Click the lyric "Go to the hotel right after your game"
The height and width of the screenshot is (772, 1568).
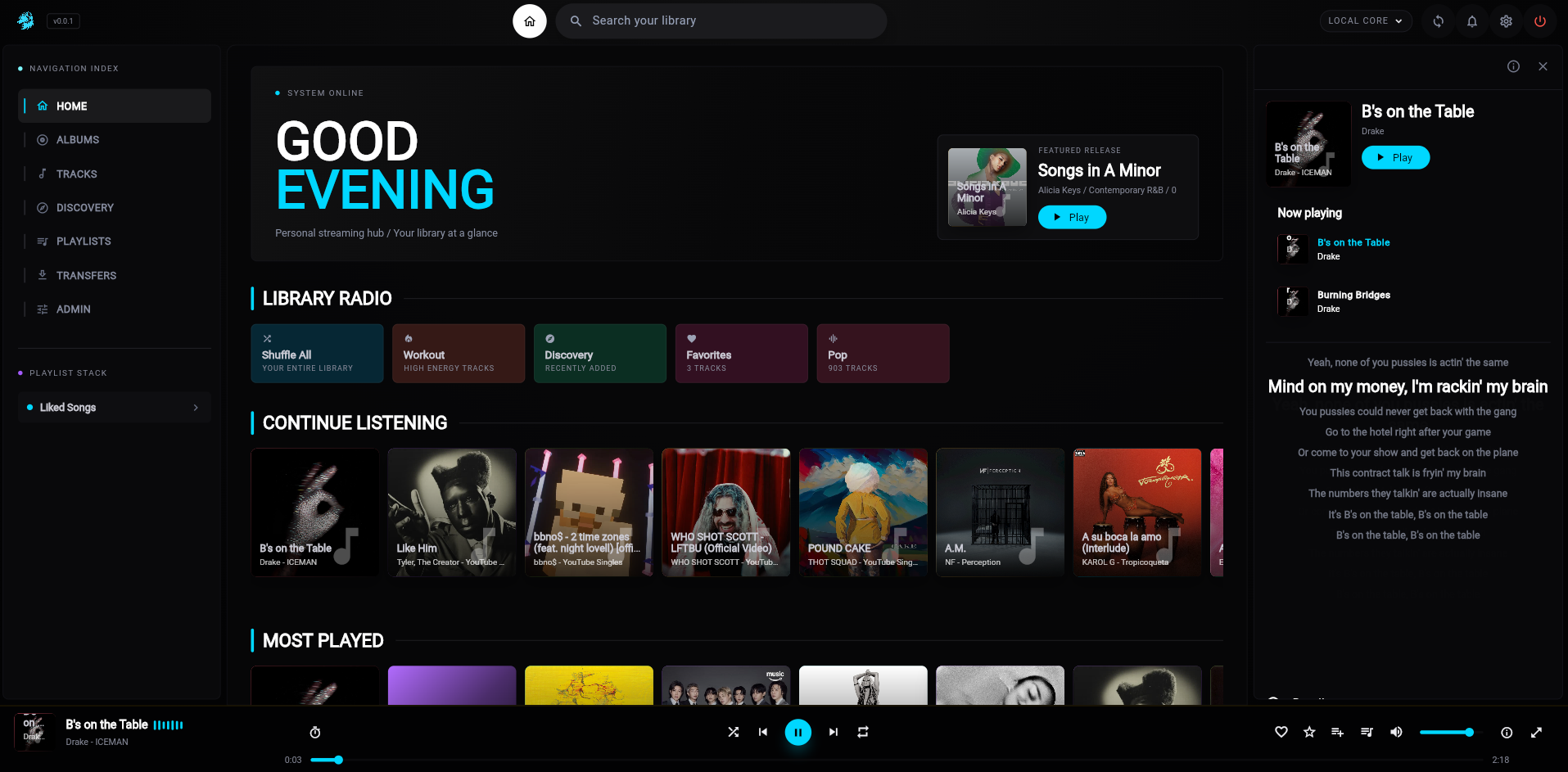(x=1408, y=432)
